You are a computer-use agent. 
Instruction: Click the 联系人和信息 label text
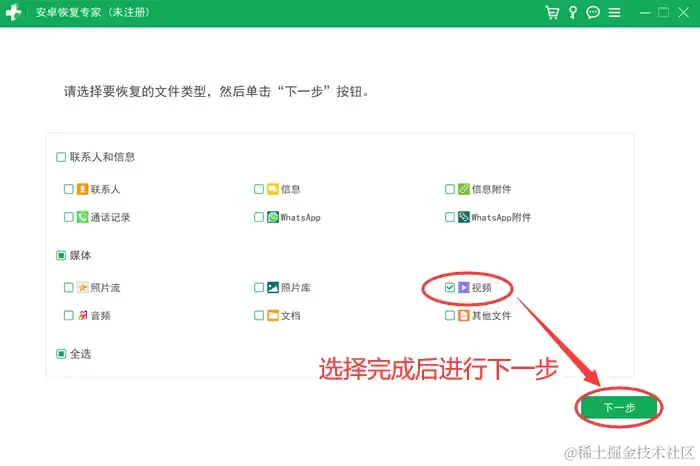coord(102,157)
